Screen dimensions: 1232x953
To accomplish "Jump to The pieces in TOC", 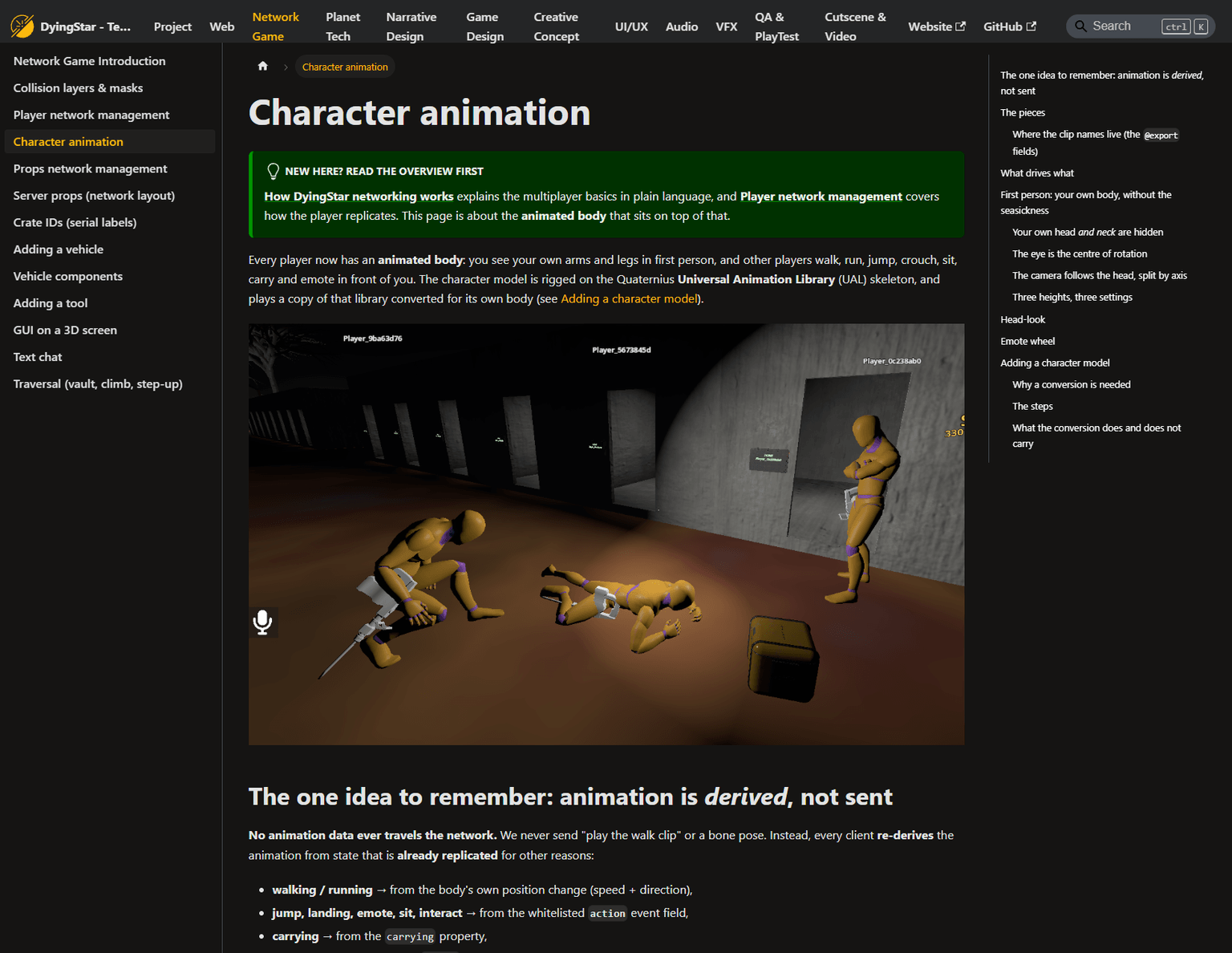I will point(1023,112).
